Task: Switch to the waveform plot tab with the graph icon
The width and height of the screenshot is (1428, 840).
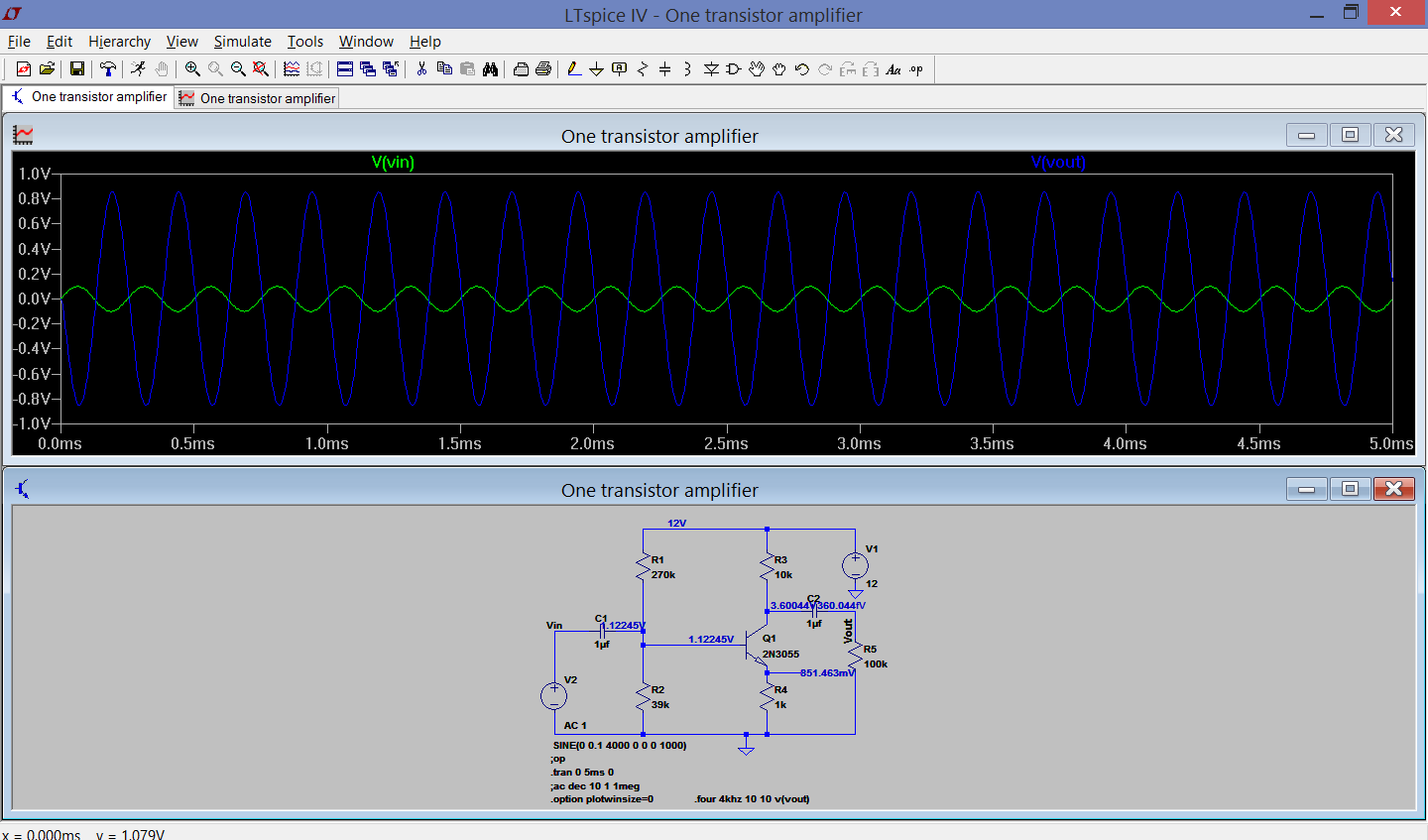Action: click(x=257, y=98)
